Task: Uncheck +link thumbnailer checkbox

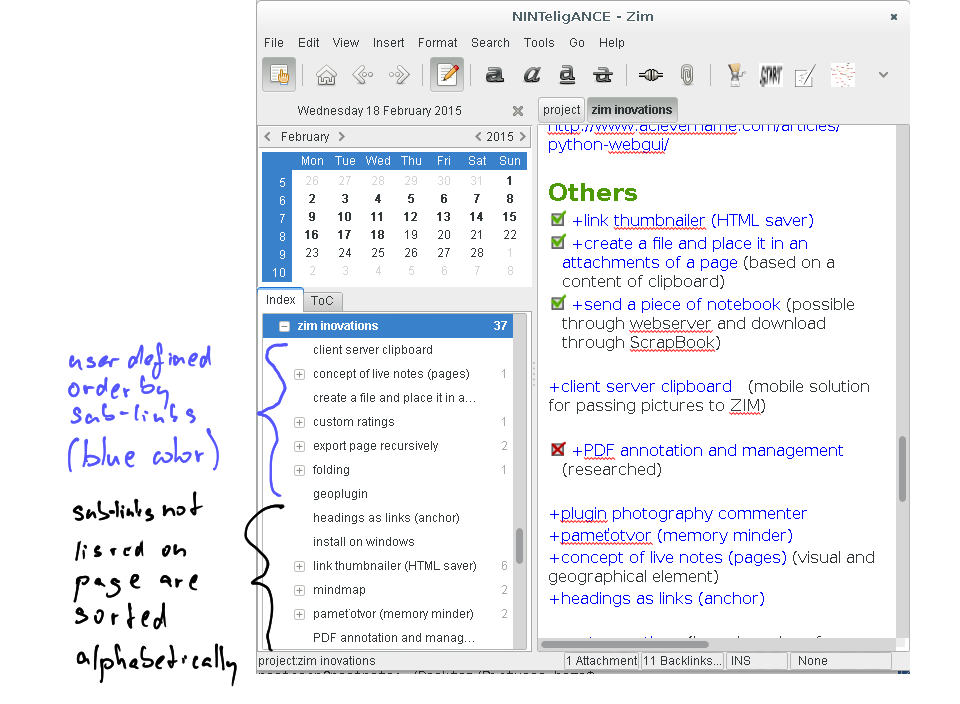Action: point(558,219)
